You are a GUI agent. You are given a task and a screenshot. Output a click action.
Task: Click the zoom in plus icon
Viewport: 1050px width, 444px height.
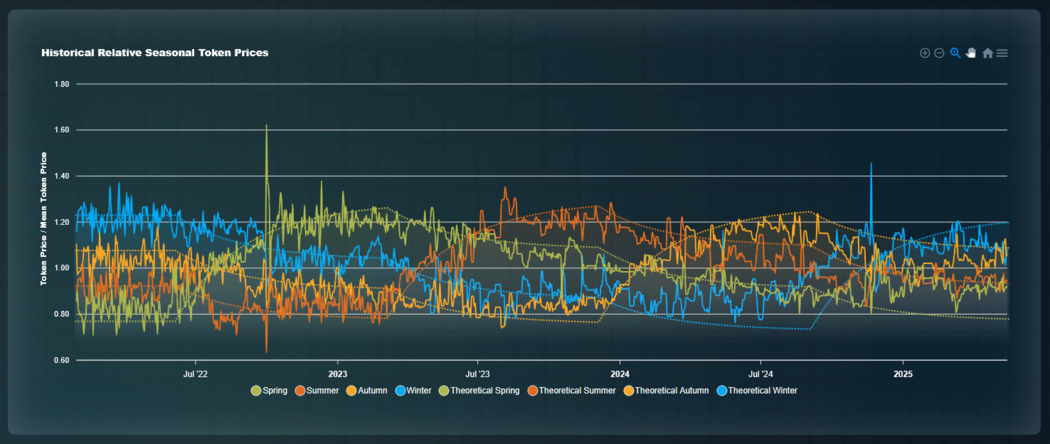pyautogui.click(x=924, y=53)
